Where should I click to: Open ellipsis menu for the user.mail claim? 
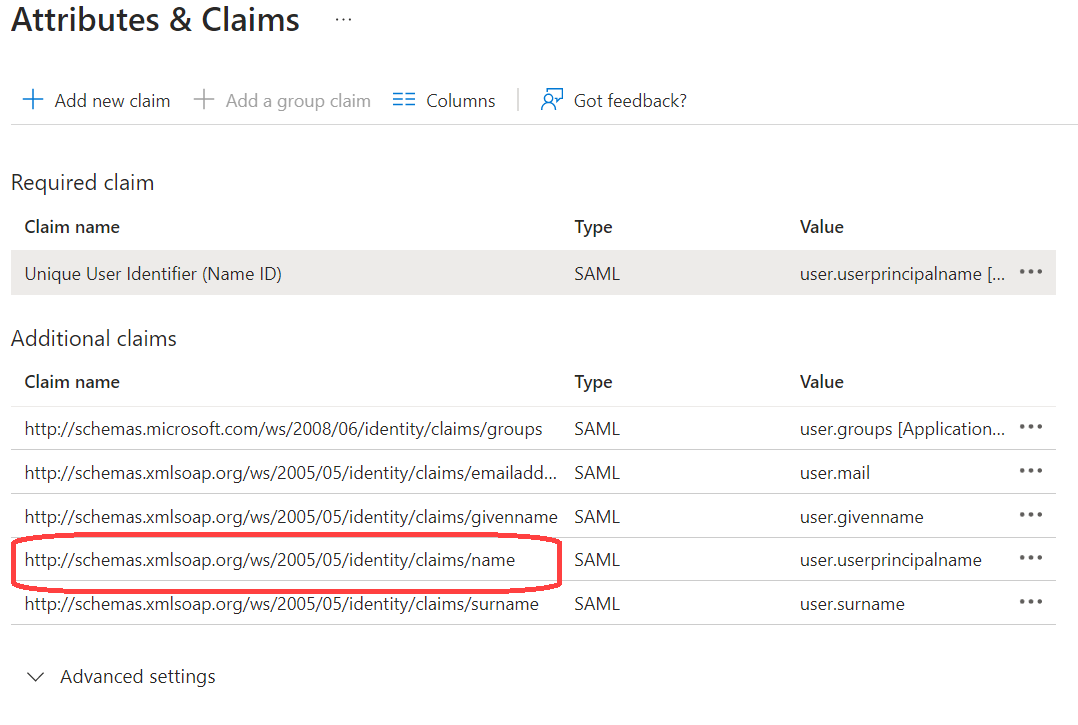pos(1030,472)
